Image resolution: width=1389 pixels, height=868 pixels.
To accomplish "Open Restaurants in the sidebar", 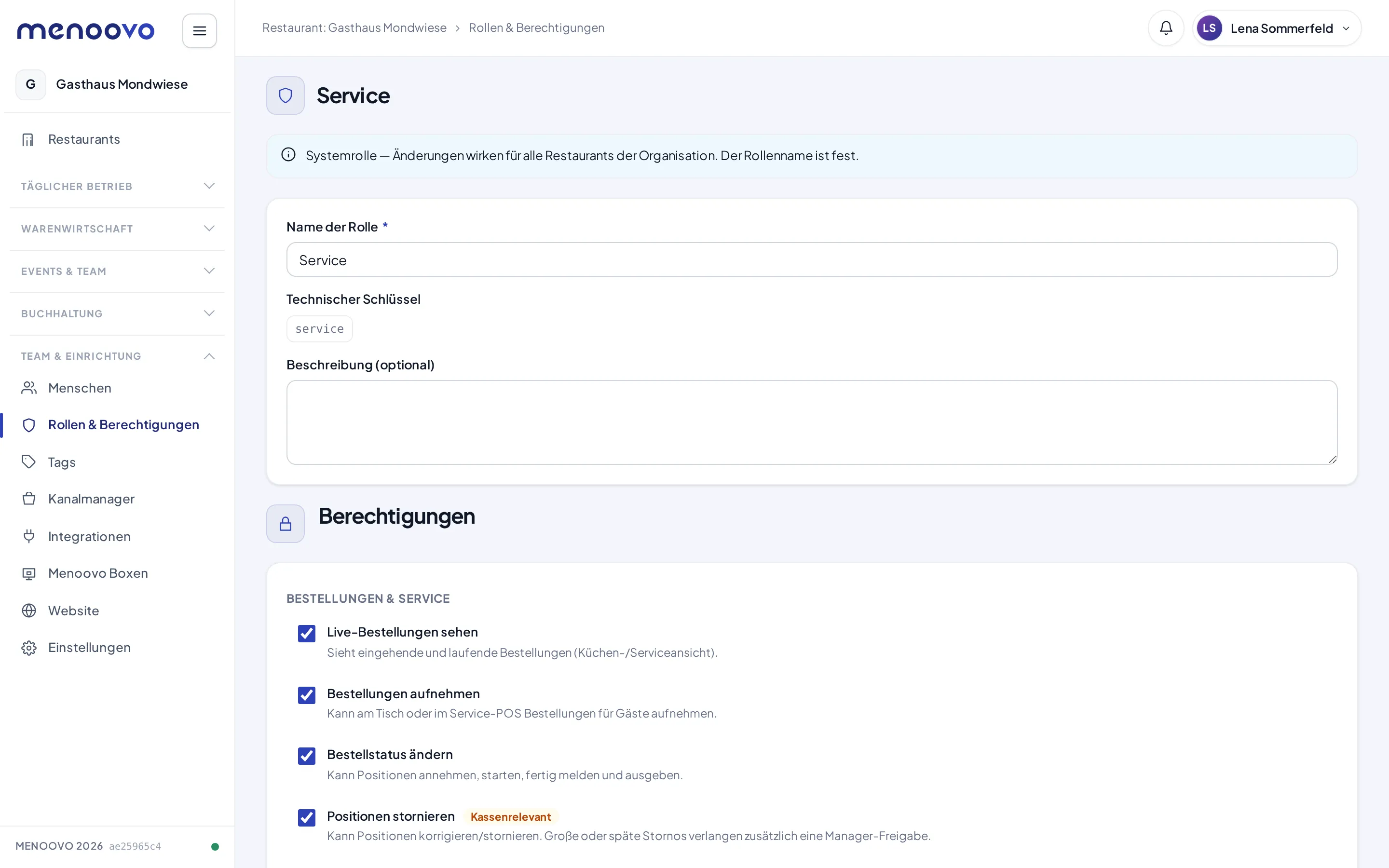I will click(x=117, y=139).
